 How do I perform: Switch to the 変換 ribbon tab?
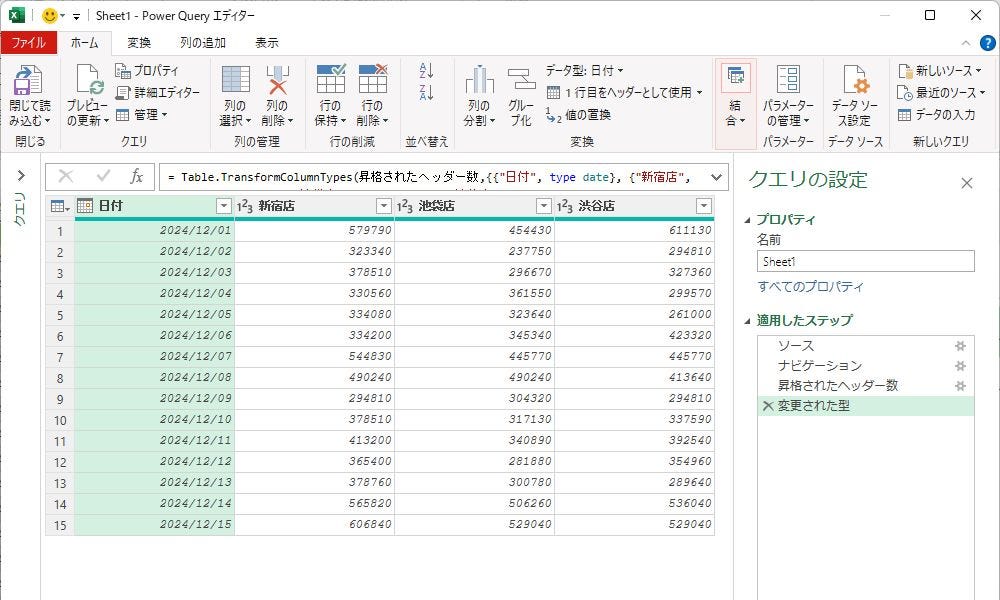139,43
